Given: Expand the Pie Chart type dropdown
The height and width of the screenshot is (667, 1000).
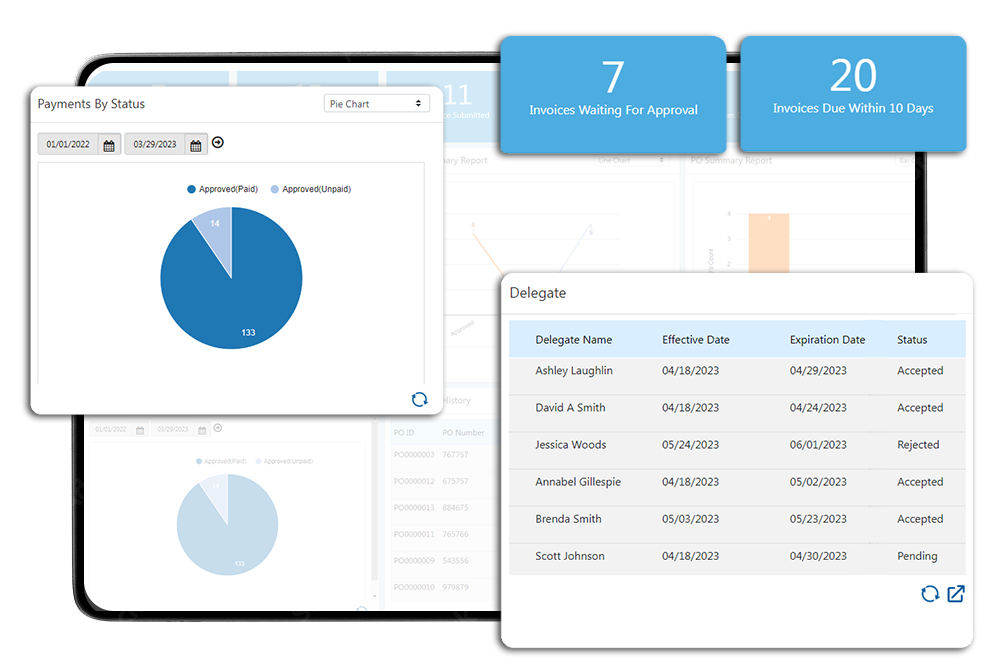Looking at the screenshot, I should point(376,104).
